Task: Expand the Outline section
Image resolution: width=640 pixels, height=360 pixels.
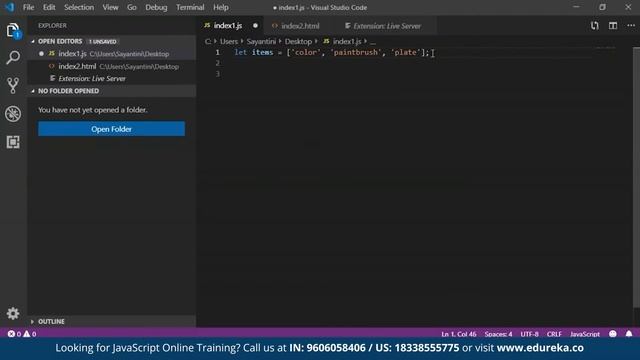Action: (x=33, y=322)
